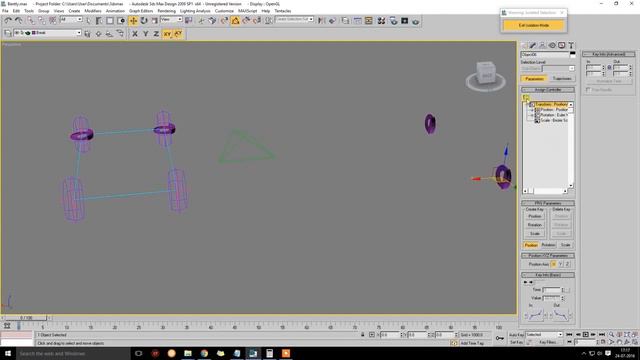Viewport: 640px width, 360px height.
Task: Toggle the Window/Crossing selection icon
Action: [121, 20]
